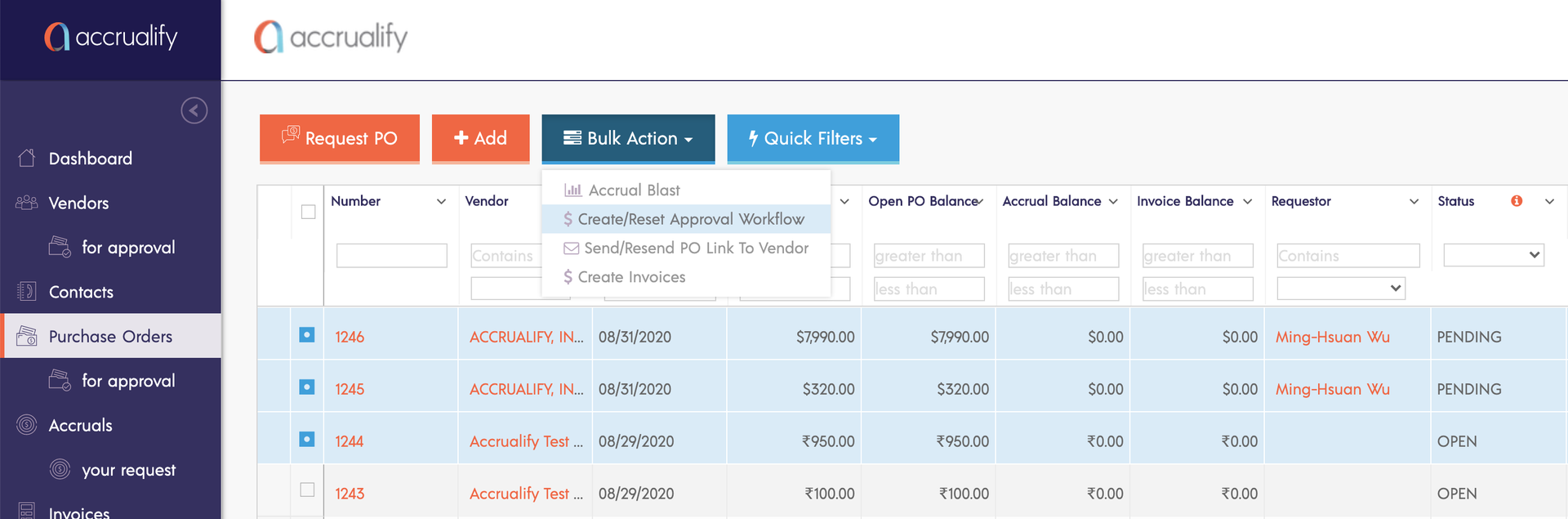Open Ming-Hsuan Wu requestor link for 1245

click(1333, 389)
